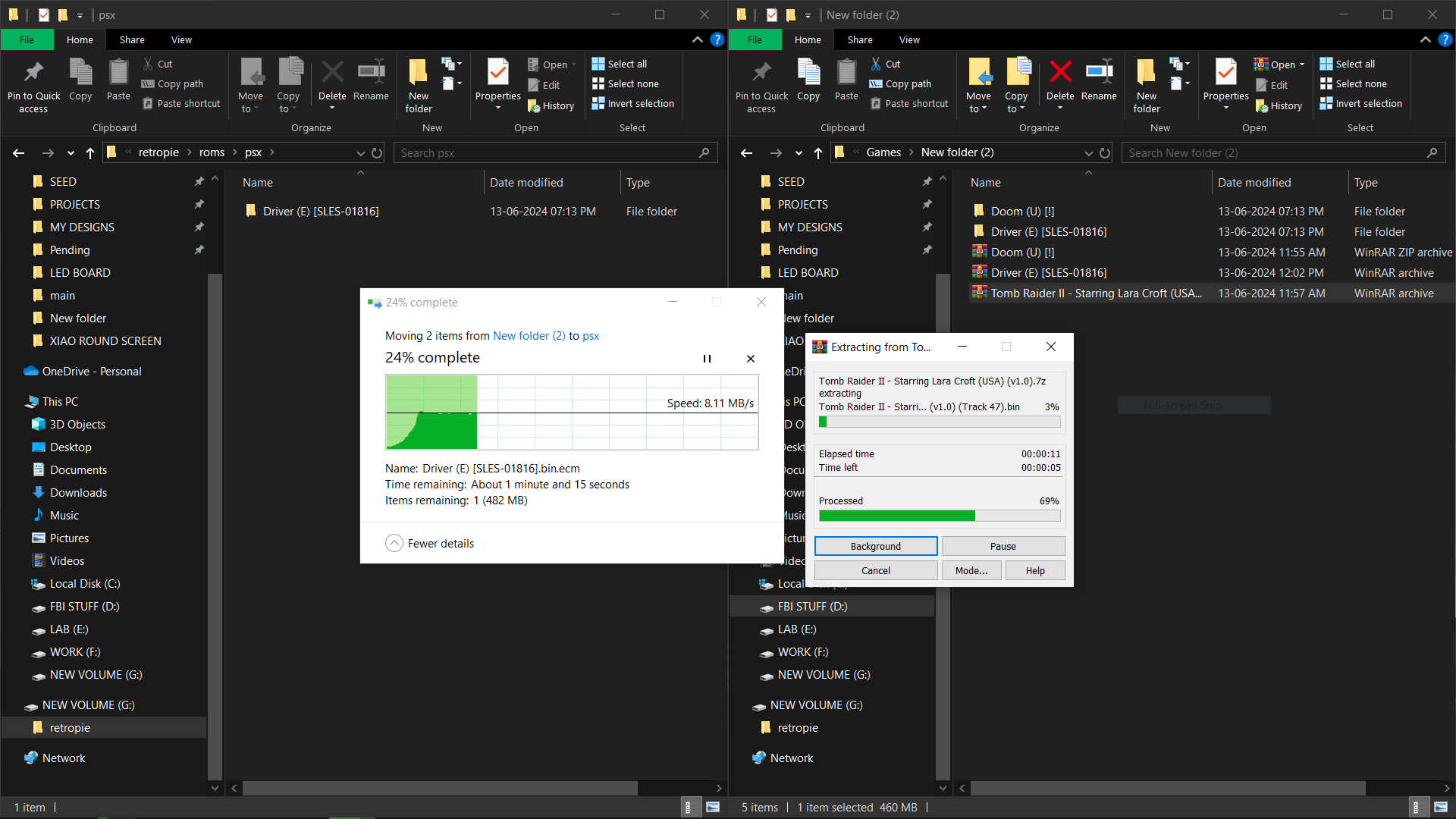Go up one level in psx window
This screenshot has height=819, width=1456.
coord(90,153)
